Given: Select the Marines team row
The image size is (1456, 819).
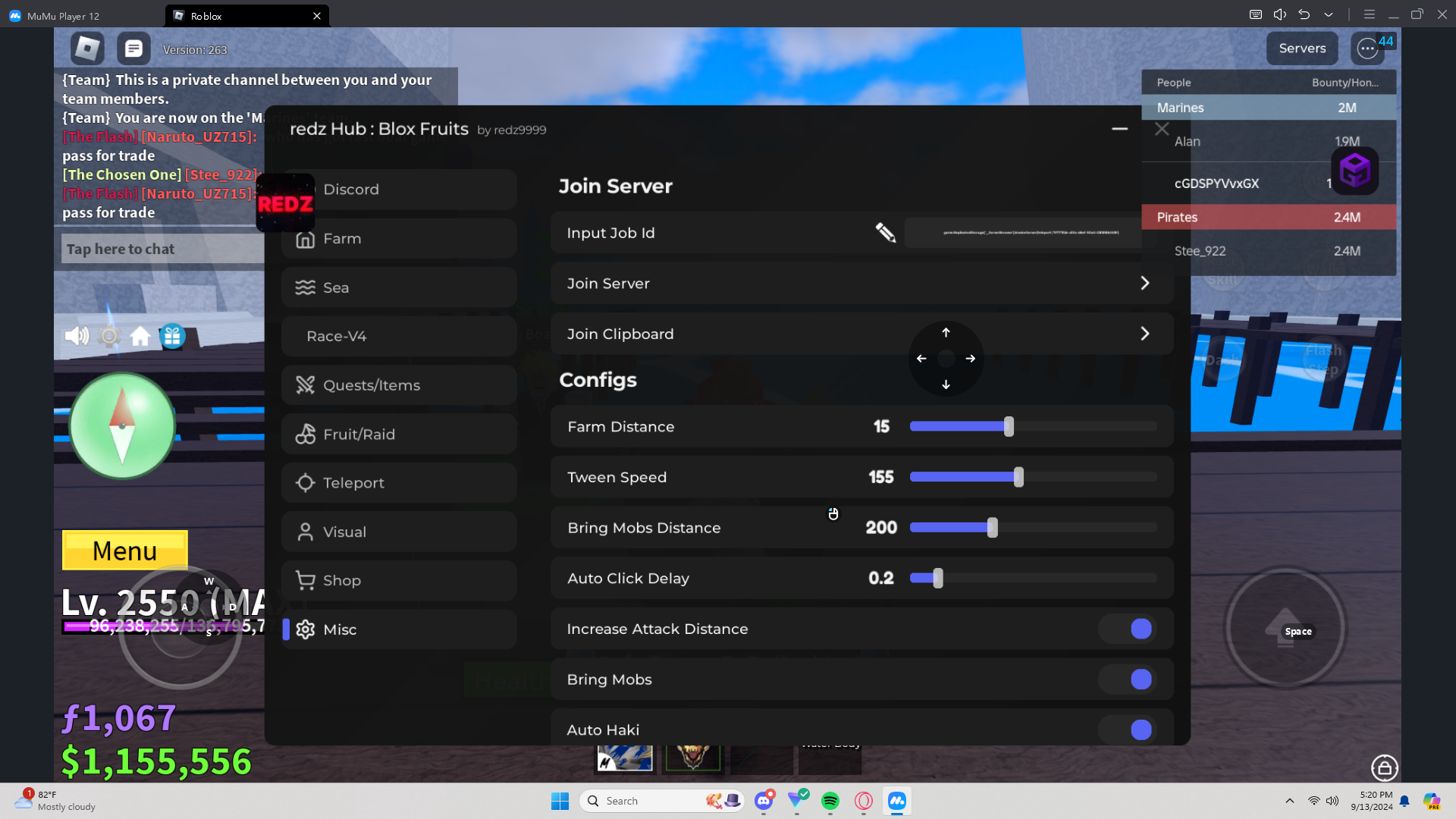Looking at the screenshot, I should tap(1269, 108).
